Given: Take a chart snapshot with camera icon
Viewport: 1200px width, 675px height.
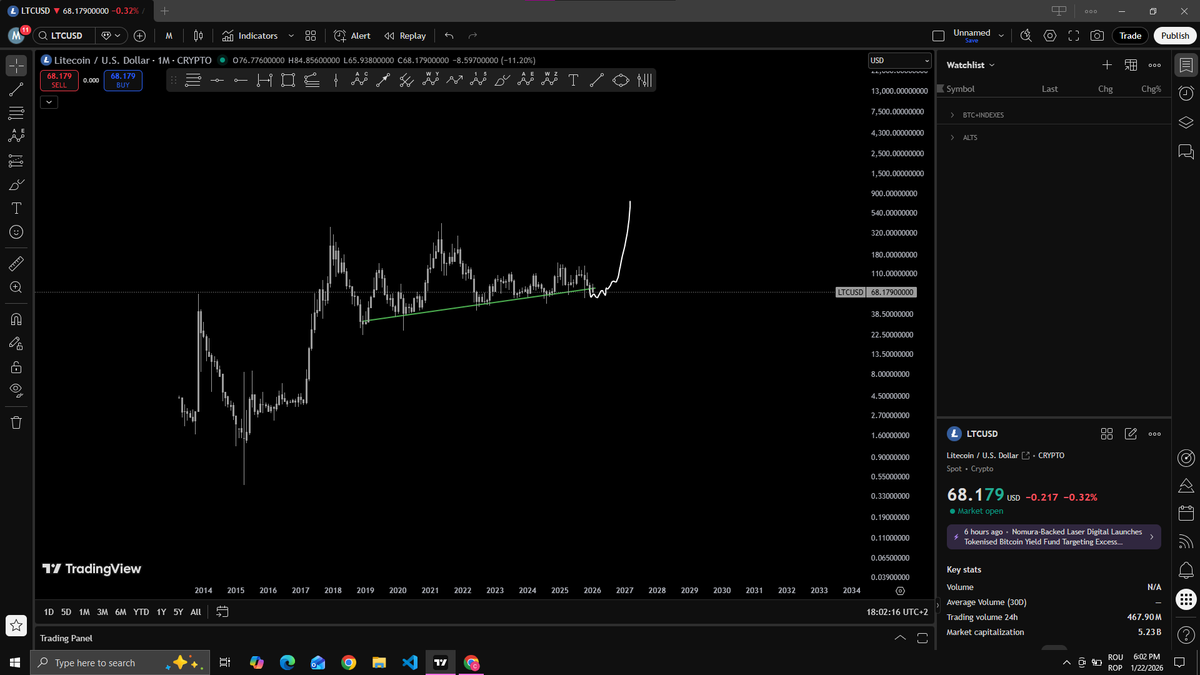Looking at the screenshot, I should pyautogui.click(x=1097, y=36).
